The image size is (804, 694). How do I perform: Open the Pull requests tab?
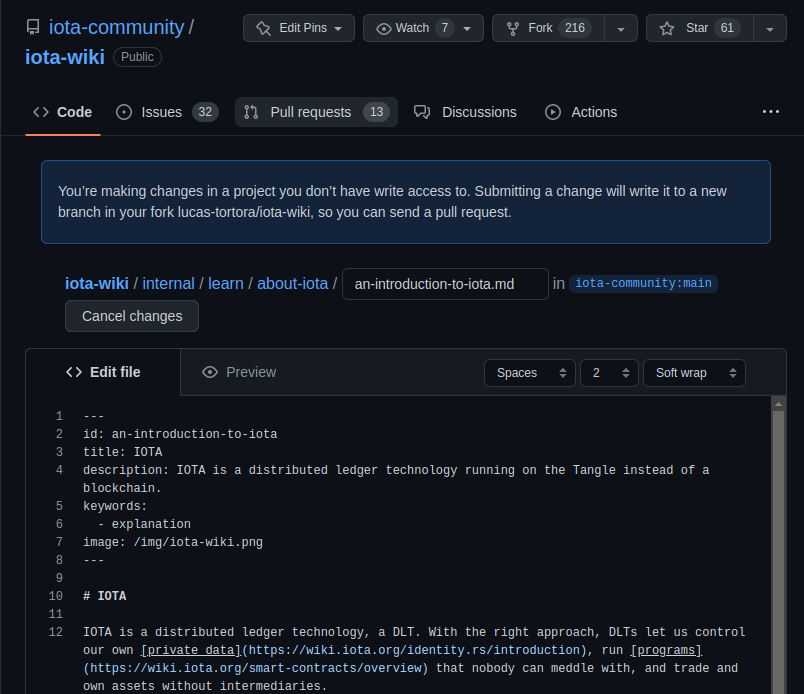click(x=316, y=112)
